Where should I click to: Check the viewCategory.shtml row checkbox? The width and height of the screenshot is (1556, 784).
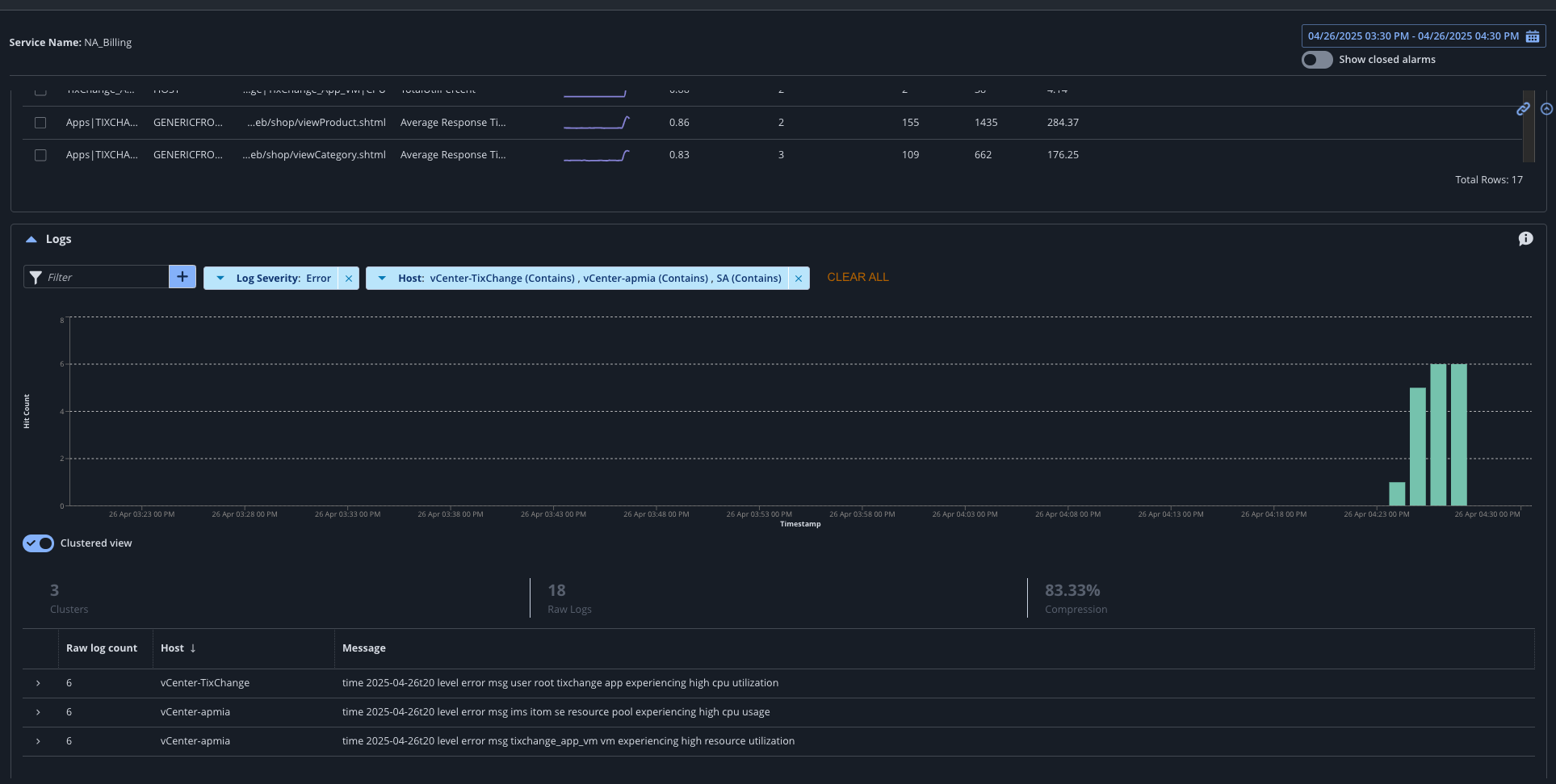tap(40, 155)
